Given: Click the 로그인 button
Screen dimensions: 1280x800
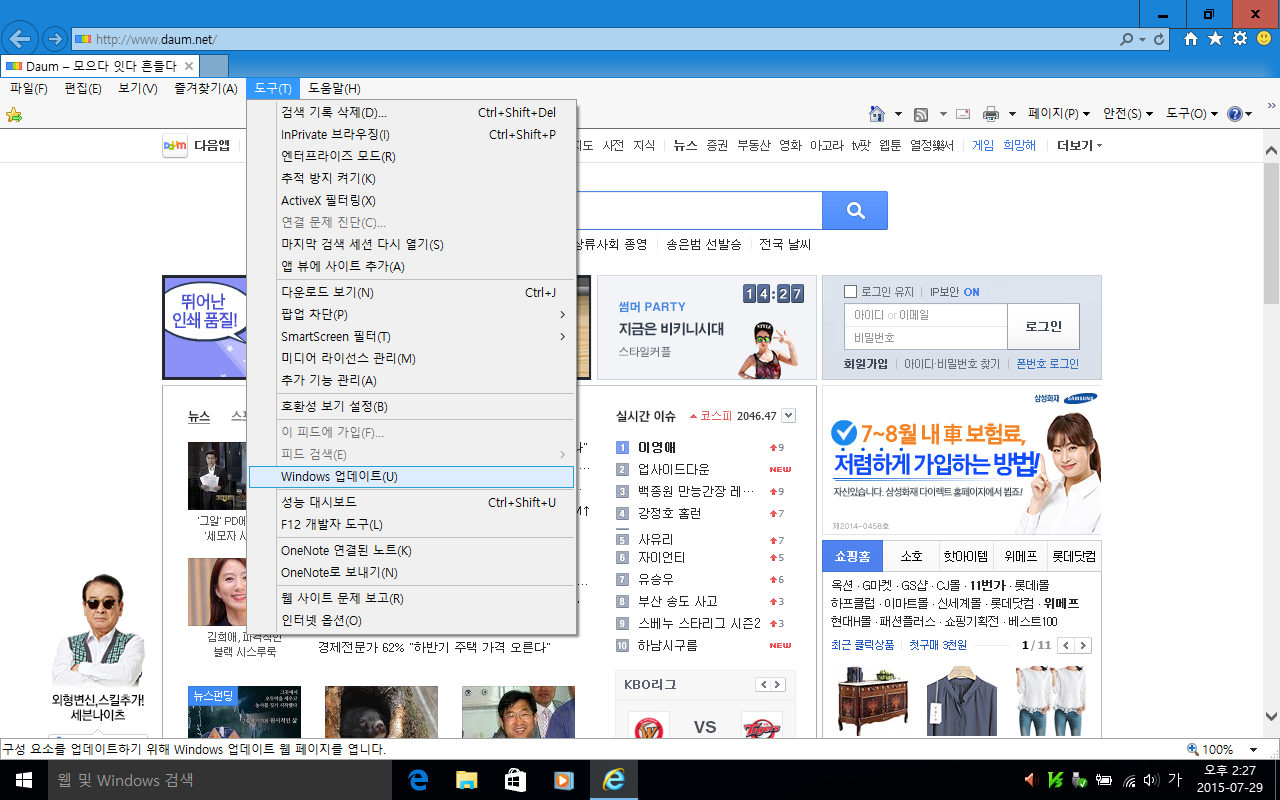Looking at the screenshot, I should point(1044,327).
